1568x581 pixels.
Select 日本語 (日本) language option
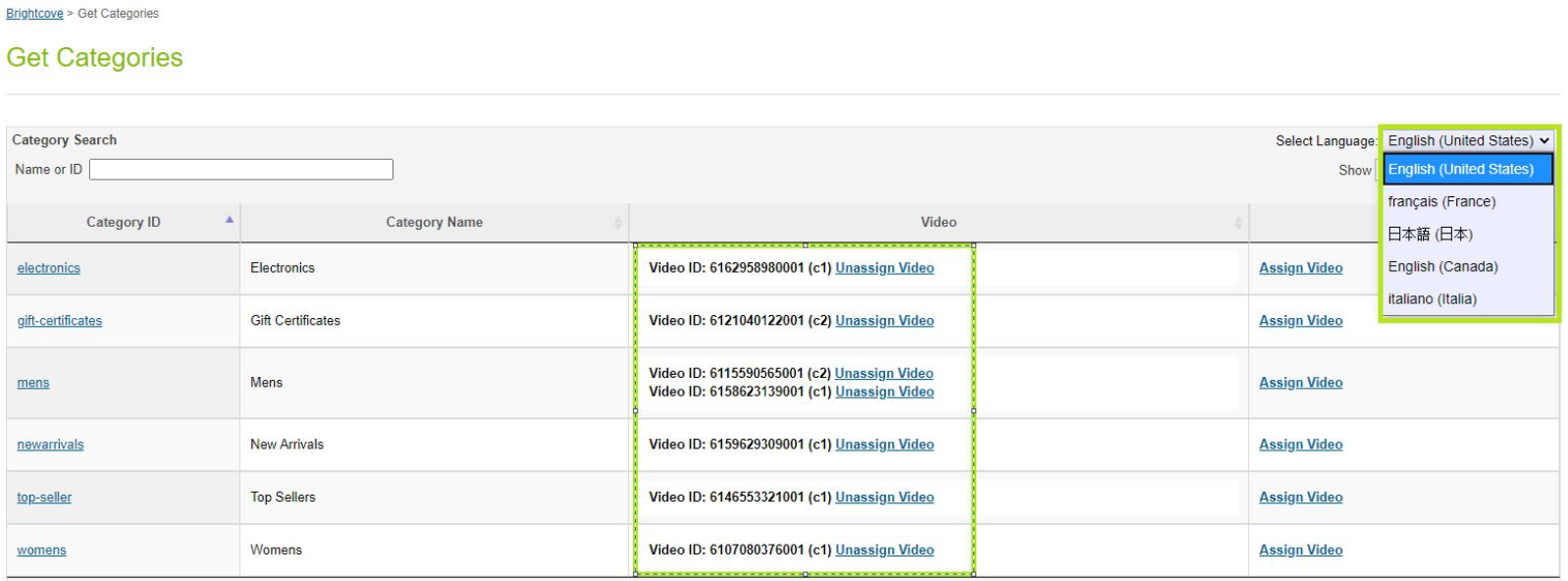1430,235
